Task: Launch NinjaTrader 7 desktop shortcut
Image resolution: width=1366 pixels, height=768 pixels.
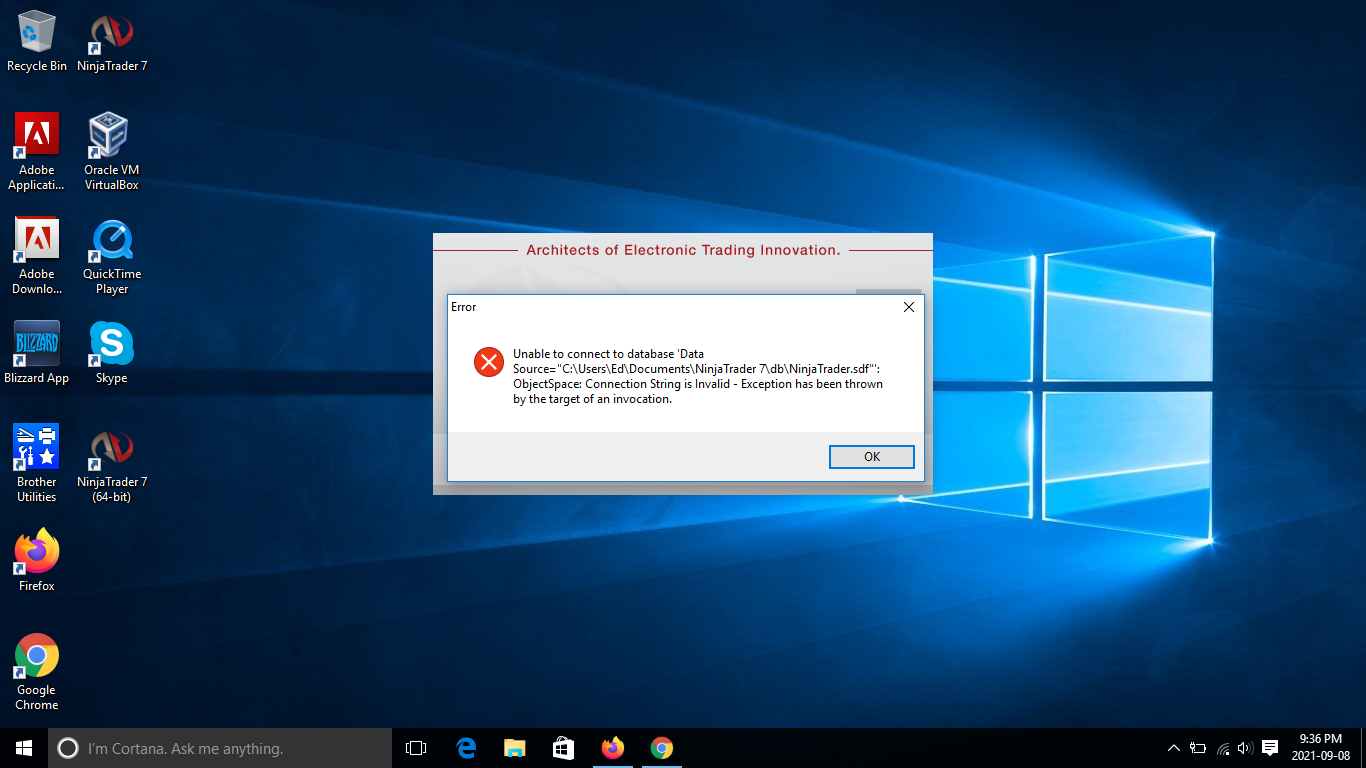Action: (x=112, y=42)
